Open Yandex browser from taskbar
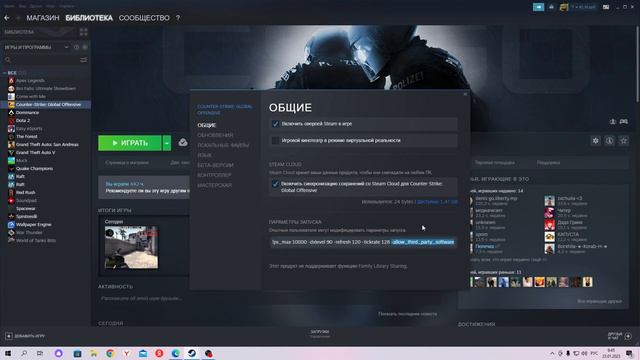This screenshot has width=640, height=360. [x=127, y=353]
